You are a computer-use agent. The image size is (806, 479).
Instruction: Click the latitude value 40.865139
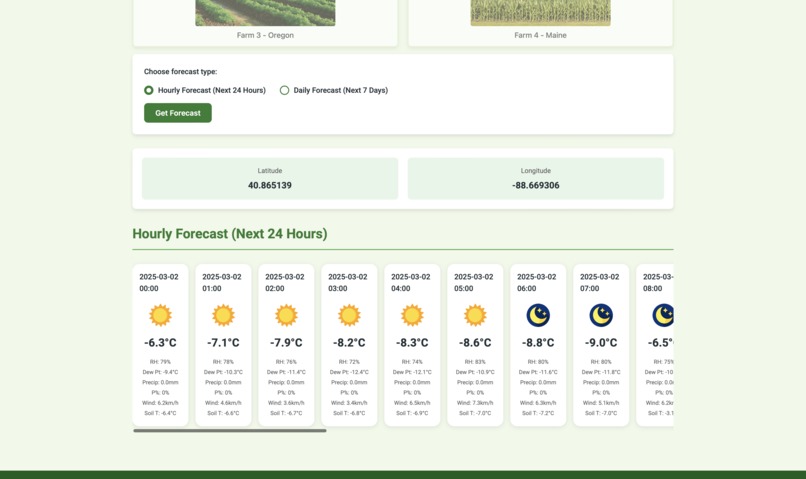coord(270,185)
